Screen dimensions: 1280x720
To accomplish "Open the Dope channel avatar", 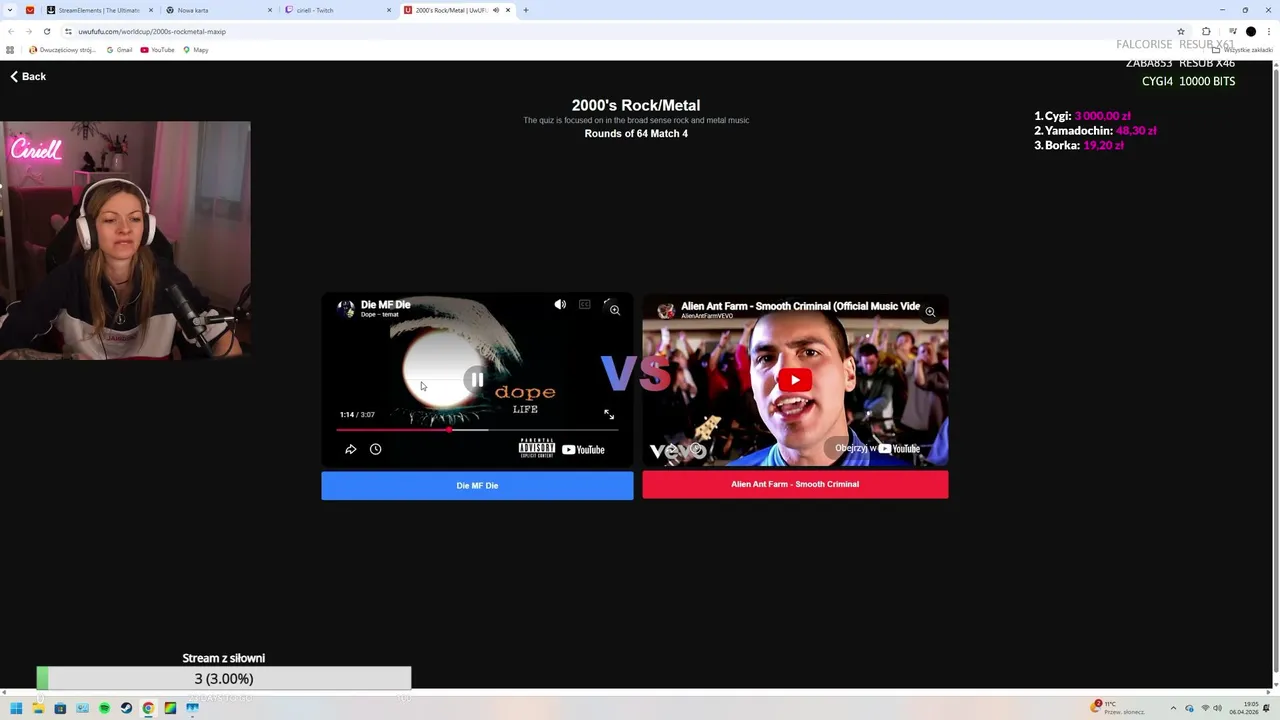I will click(346, 308).
